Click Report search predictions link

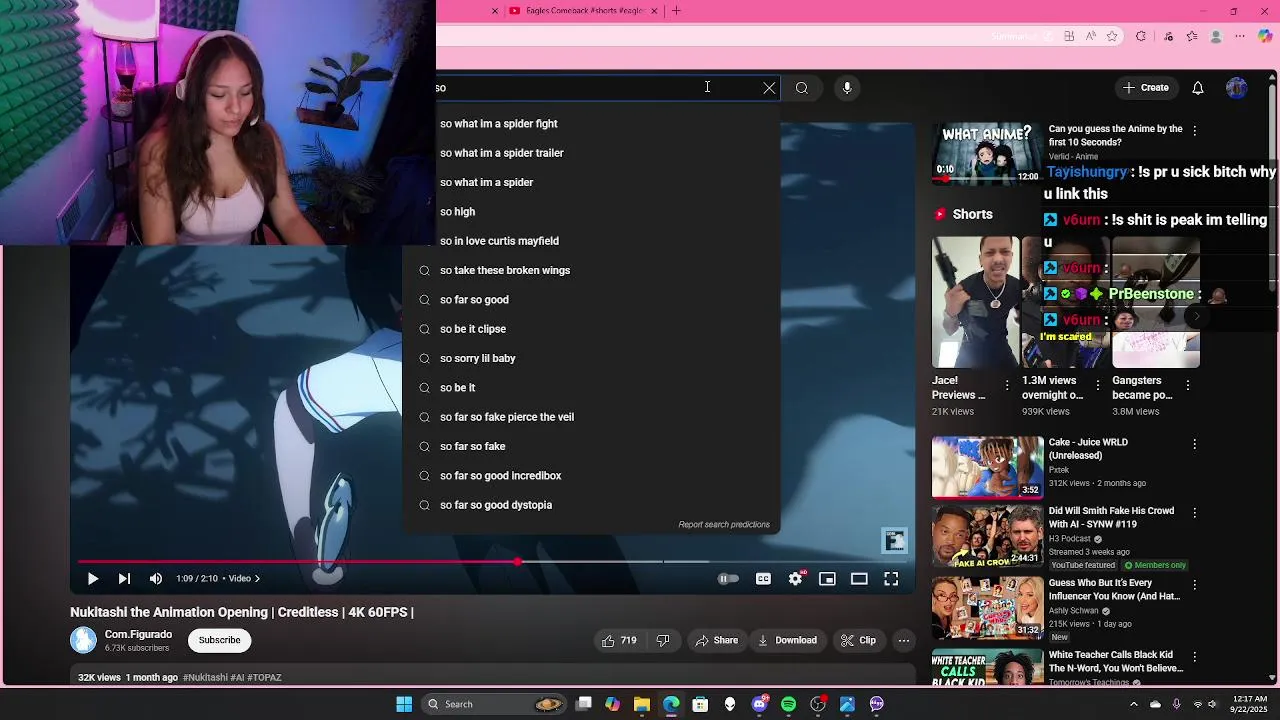[x=724, y=524]
